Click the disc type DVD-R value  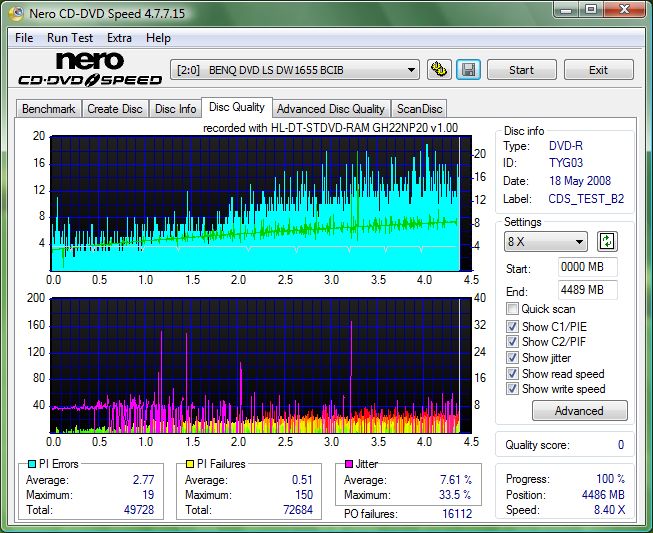pos(566,146)
